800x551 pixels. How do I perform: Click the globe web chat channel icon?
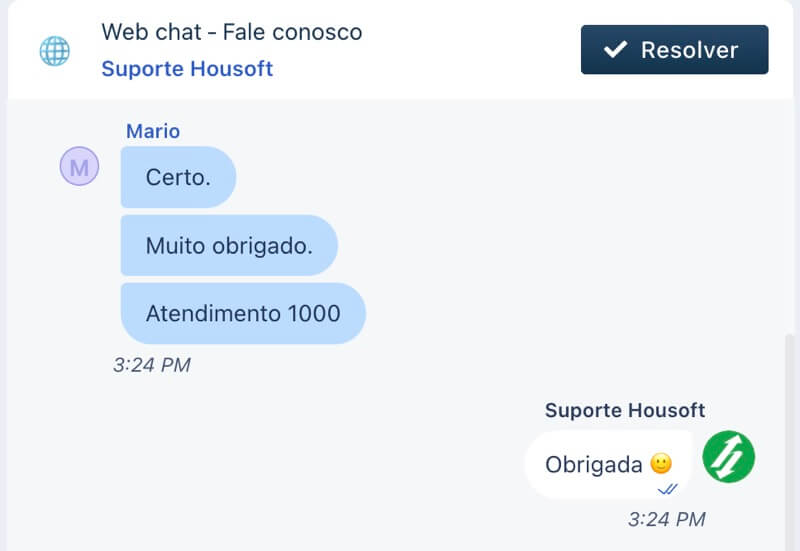[x=54, y=50]
